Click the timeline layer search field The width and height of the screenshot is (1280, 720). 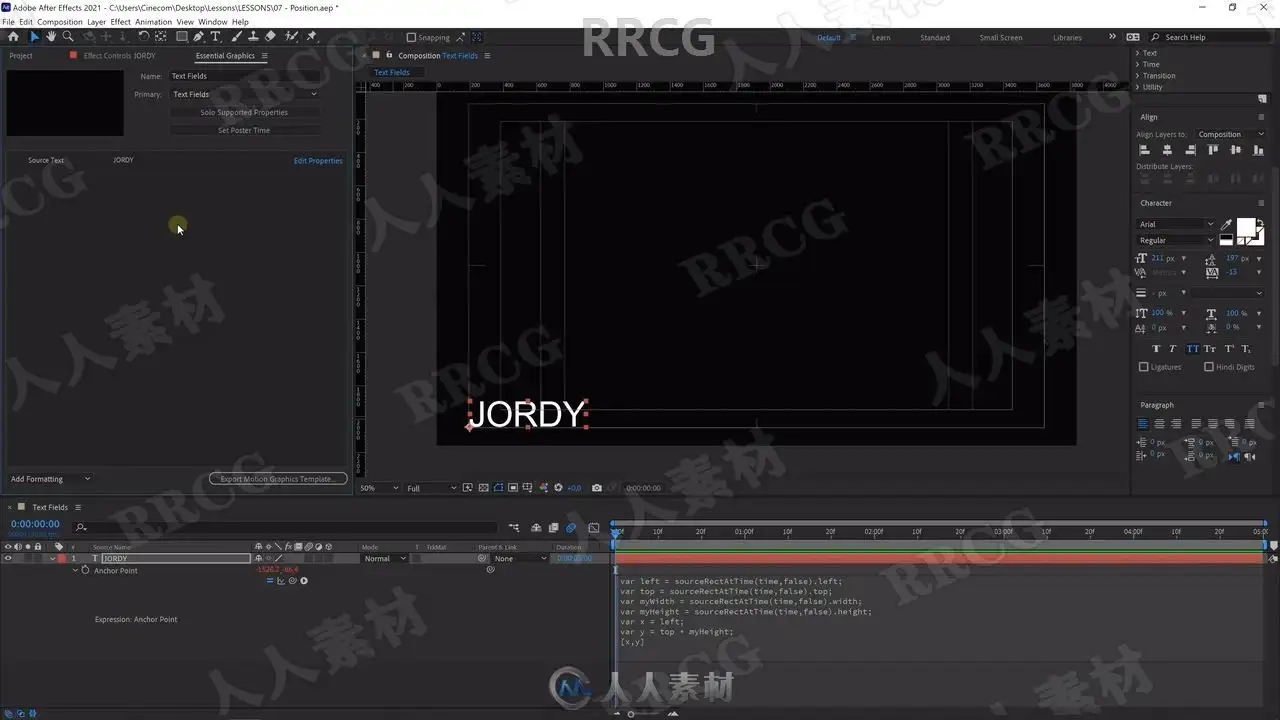[x=285, y=527]
